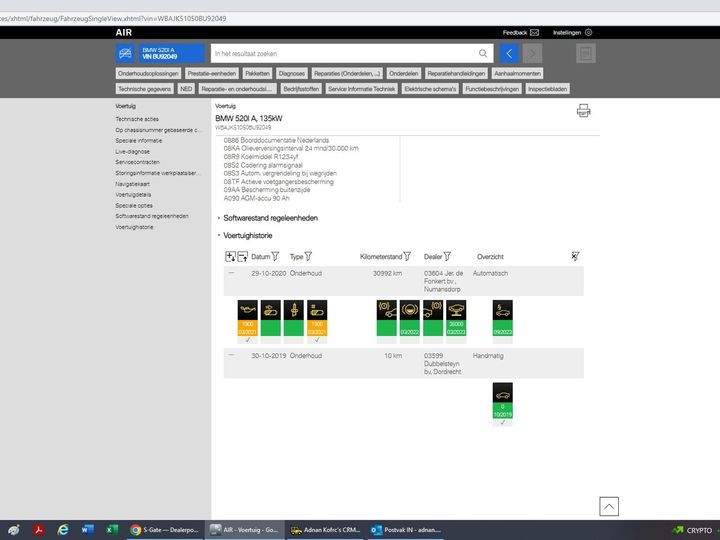Open Aanhaalmomenten tab
Screen dimensions: 720x540
pos(518,73)
